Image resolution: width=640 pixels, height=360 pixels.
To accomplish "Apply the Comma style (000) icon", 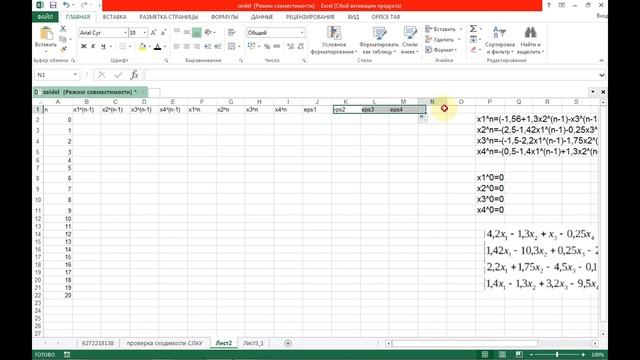I will (277, 47).
